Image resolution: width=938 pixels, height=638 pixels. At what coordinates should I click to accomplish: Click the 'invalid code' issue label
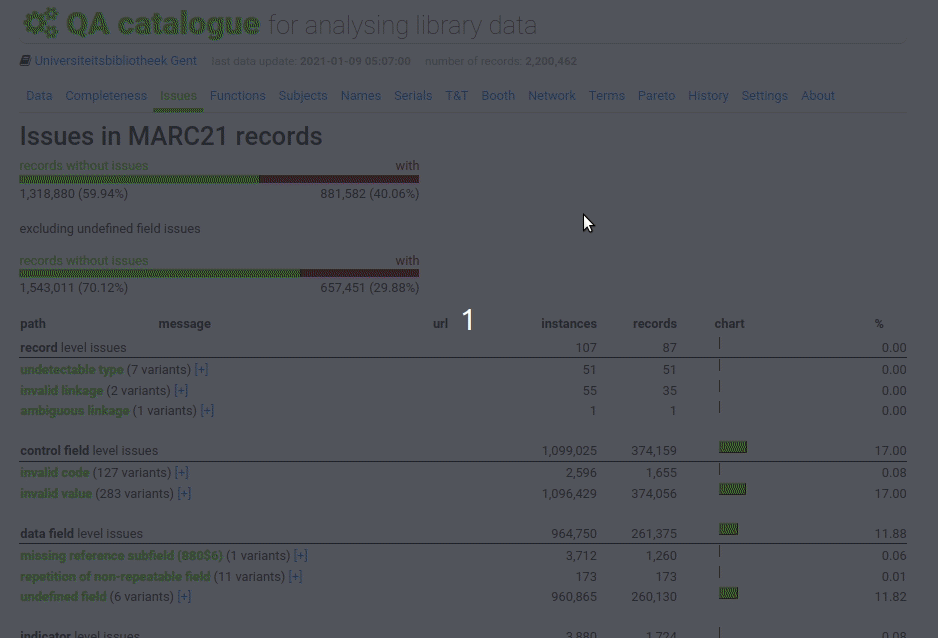click(x=54, y=472)
